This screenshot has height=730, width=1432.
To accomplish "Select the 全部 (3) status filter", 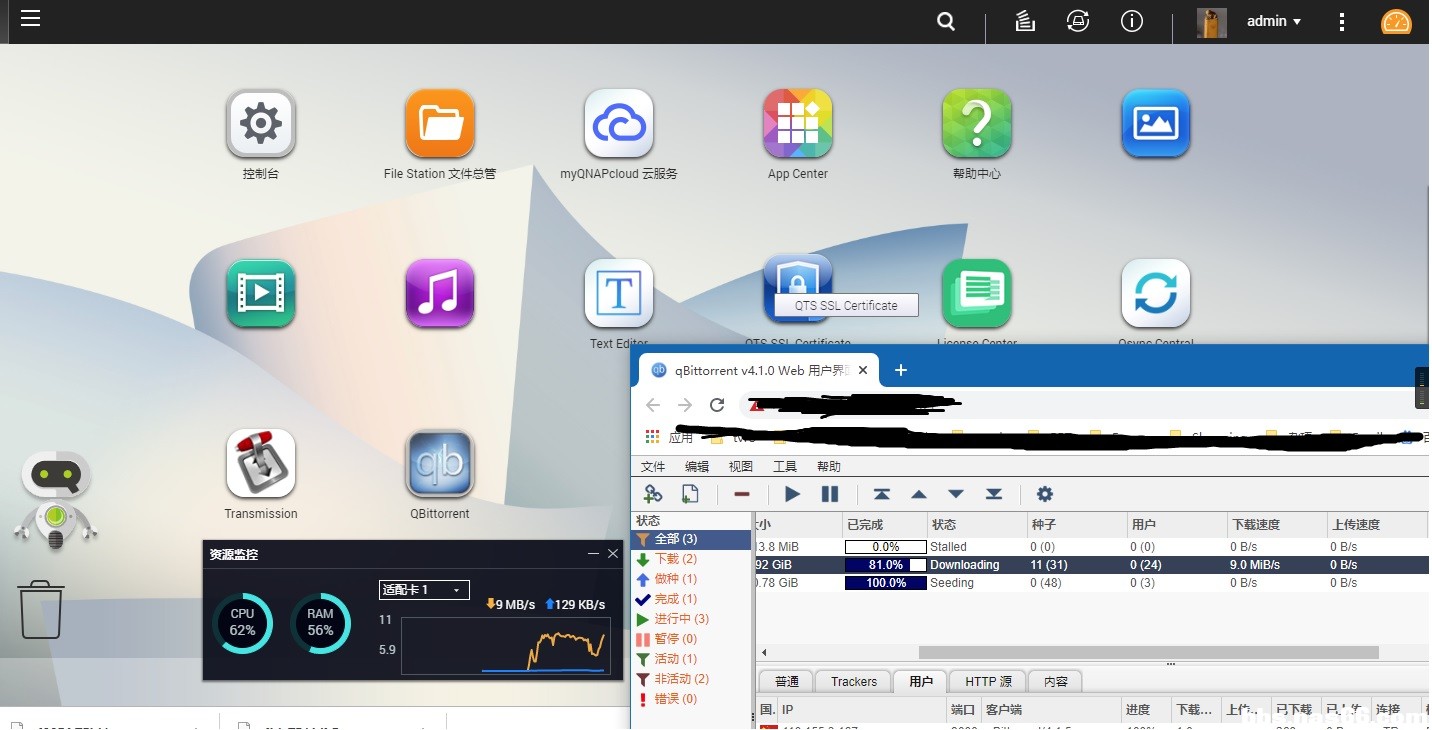I will (692, 539).
